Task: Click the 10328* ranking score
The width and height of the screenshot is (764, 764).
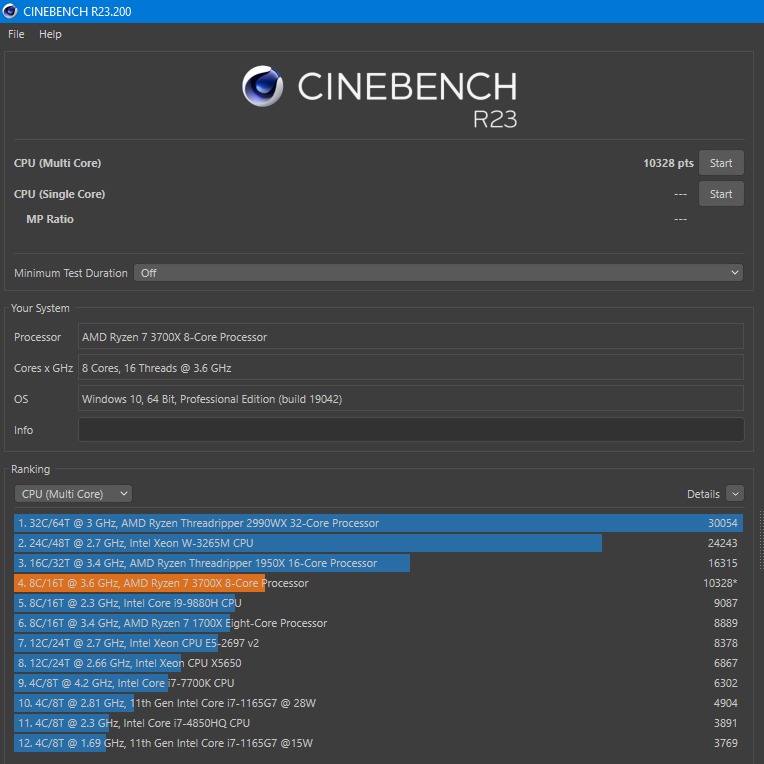Action: coord(720,583)
